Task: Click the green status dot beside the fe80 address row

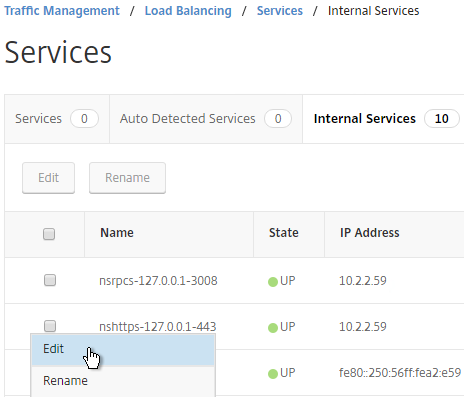Action: point(273,374)
